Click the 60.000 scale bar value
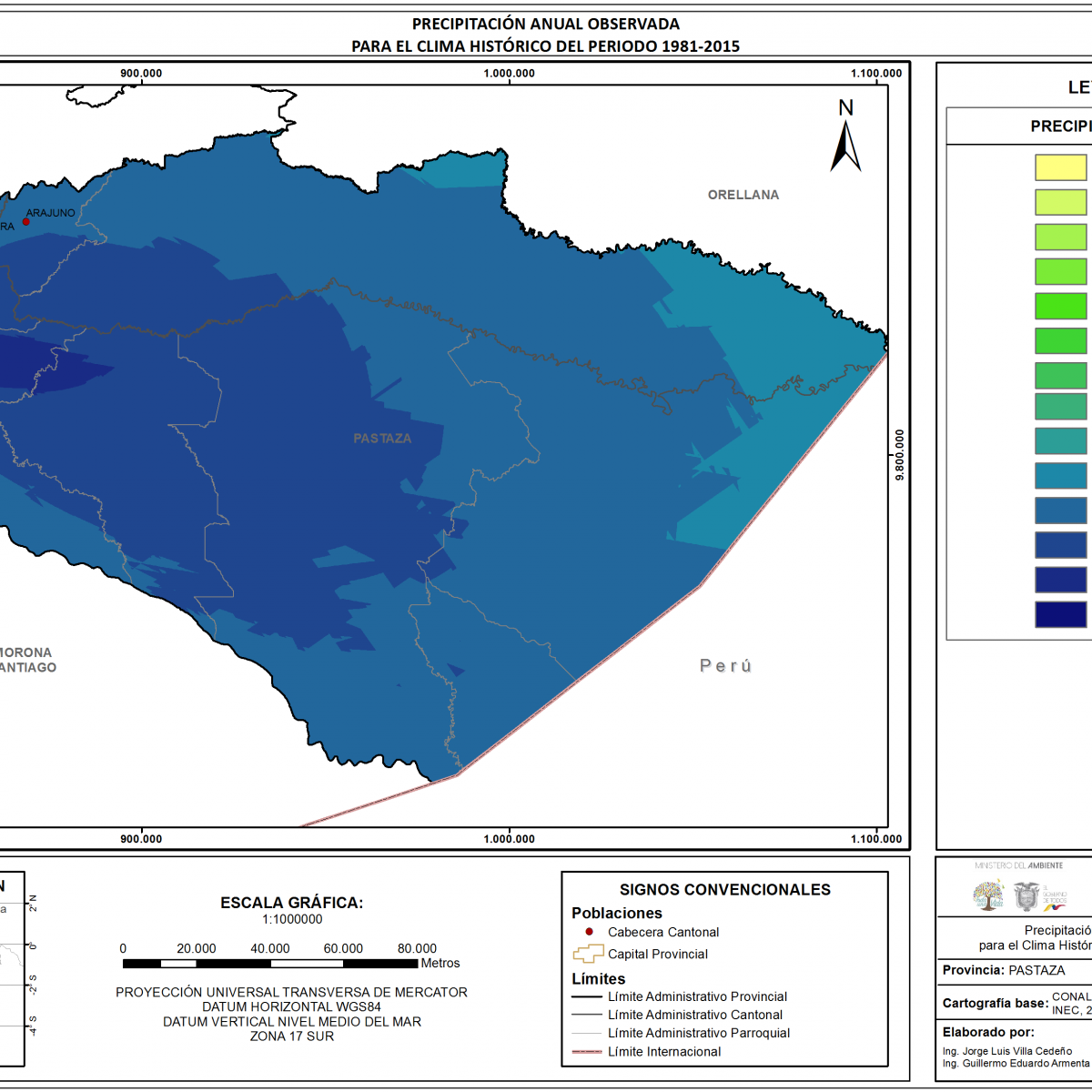This screenshot has height=1092, width=1092. tap(343, 948)
